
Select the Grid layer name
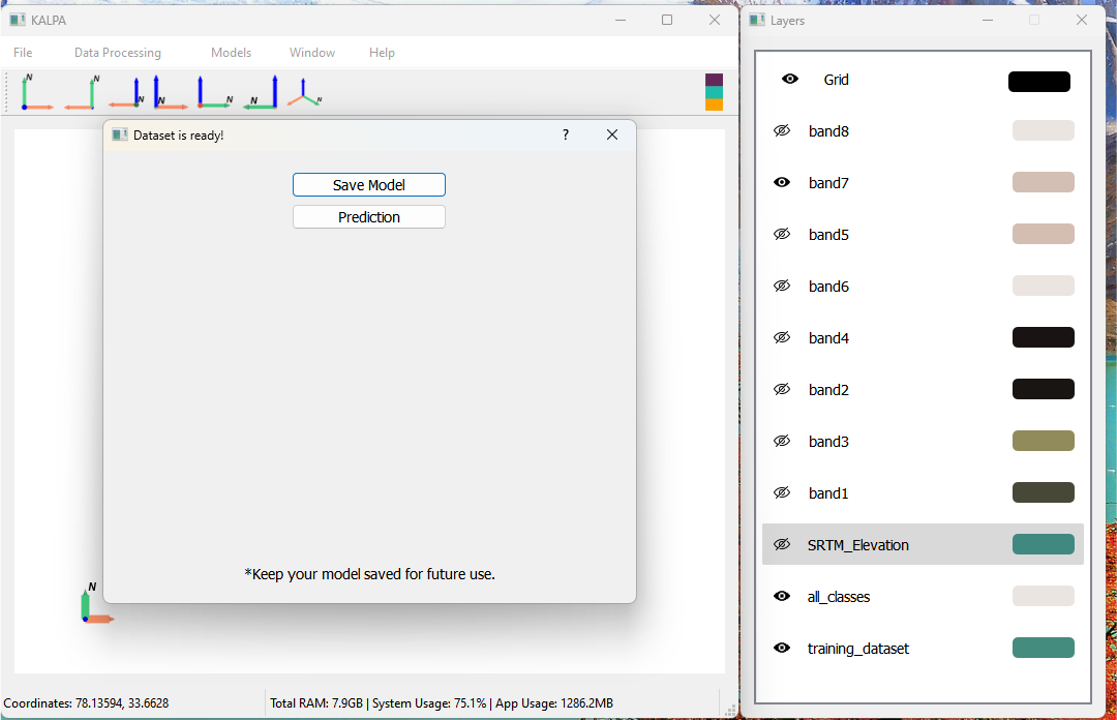(836, 80)
